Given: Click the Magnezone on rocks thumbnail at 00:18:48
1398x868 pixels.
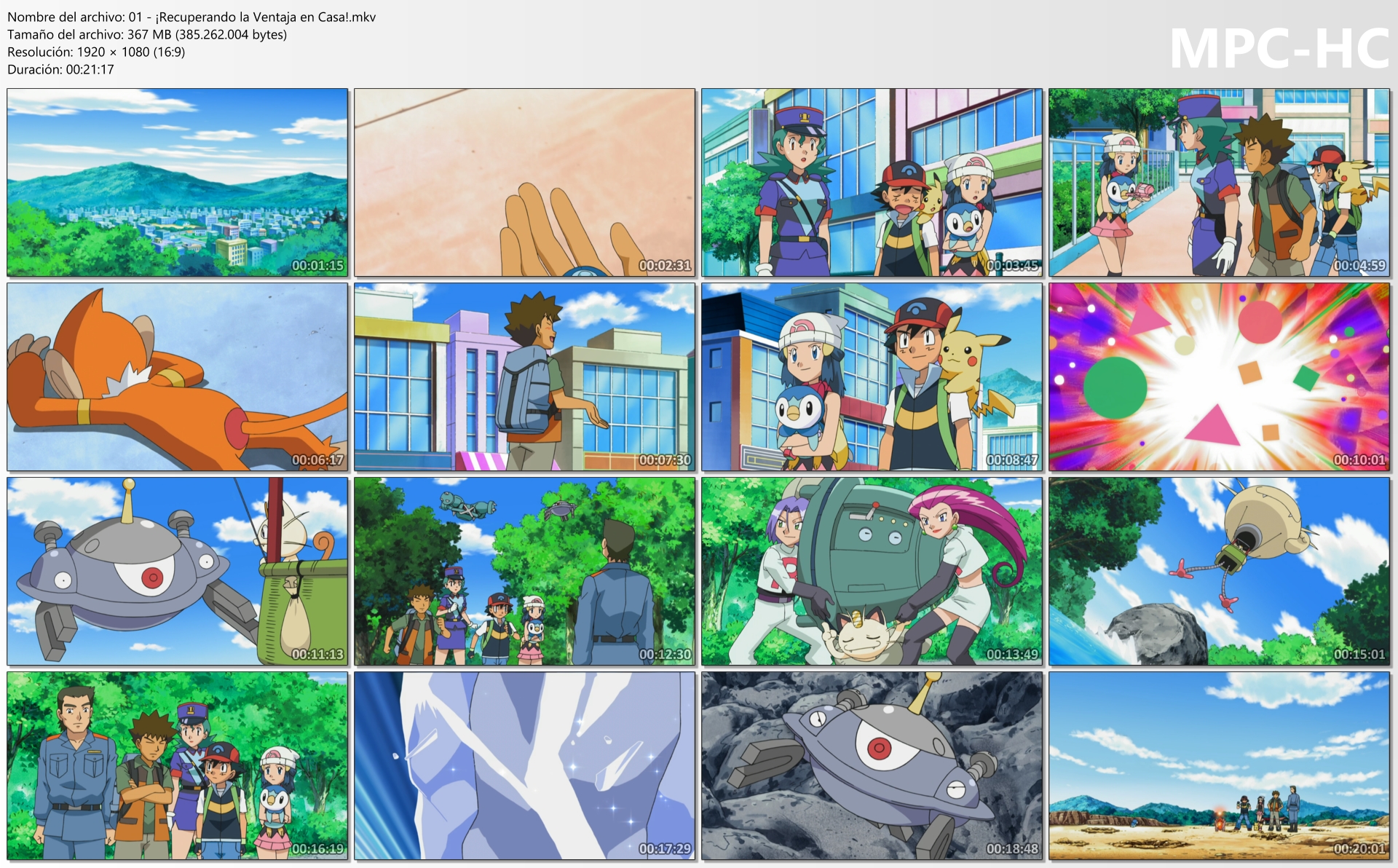Looking at the screenshot, I should [872, 765].
